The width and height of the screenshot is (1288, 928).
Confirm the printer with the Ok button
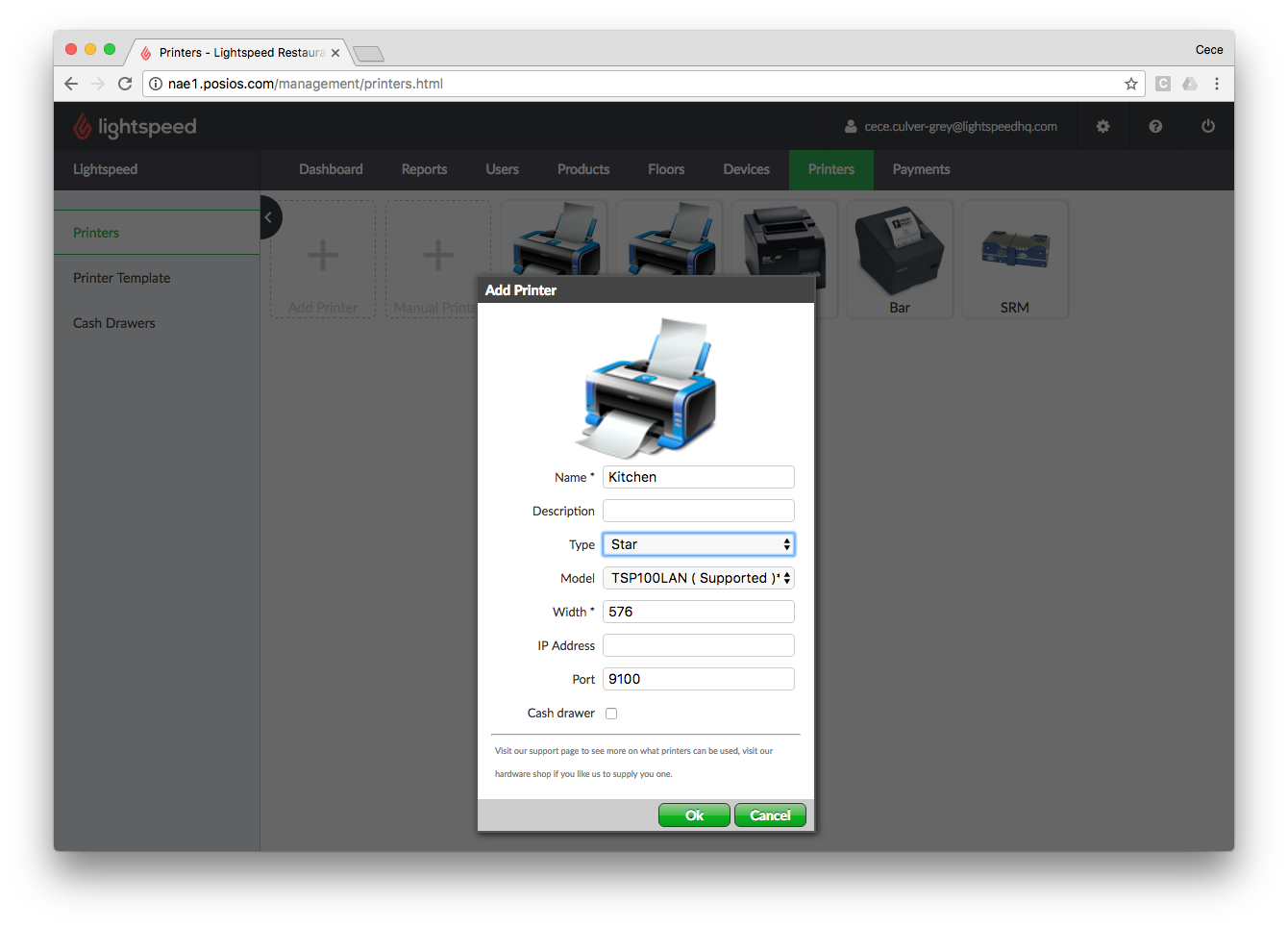694,815
